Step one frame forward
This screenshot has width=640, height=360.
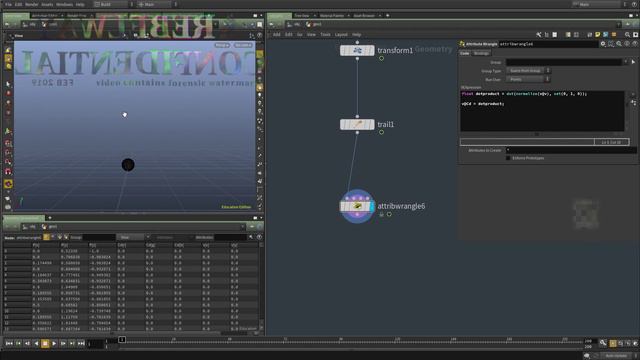coord(63,344)
